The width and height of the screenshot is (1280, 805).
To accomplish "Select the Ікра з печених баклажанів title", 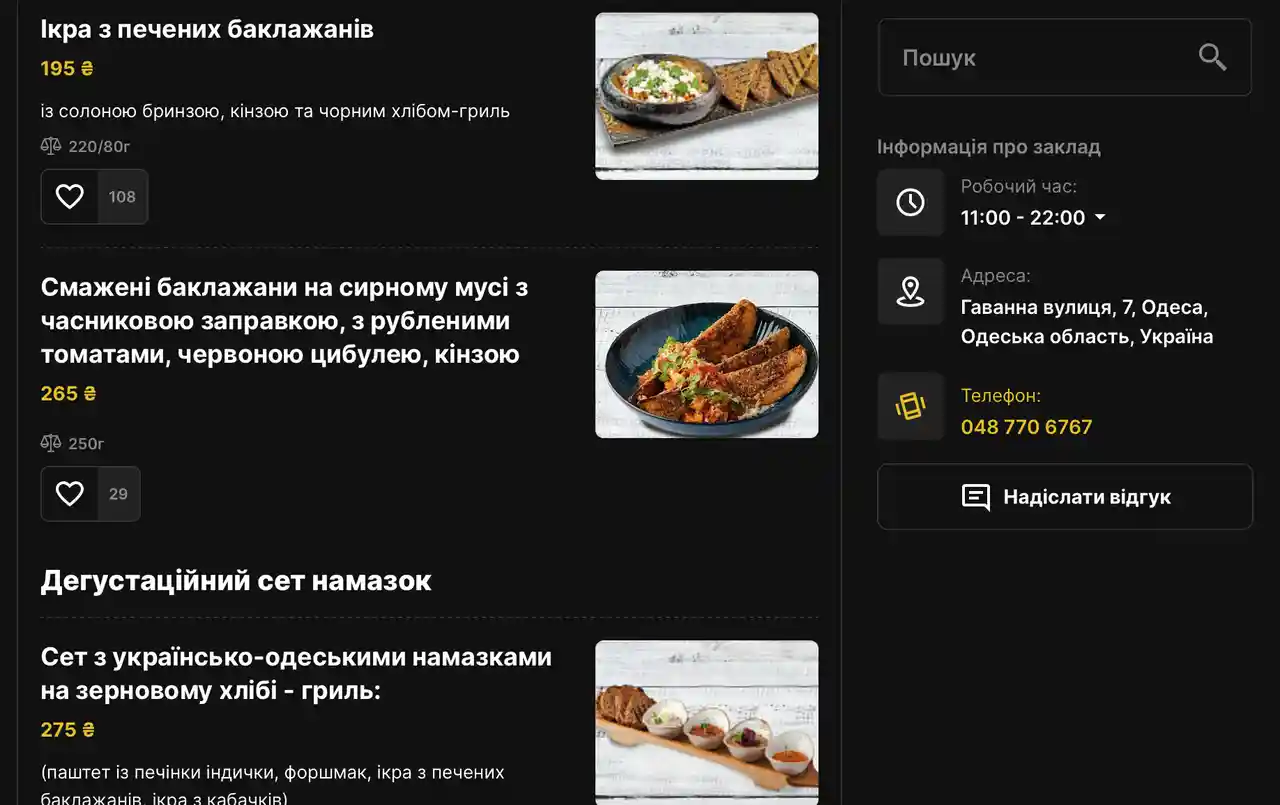I will point(207,29).
